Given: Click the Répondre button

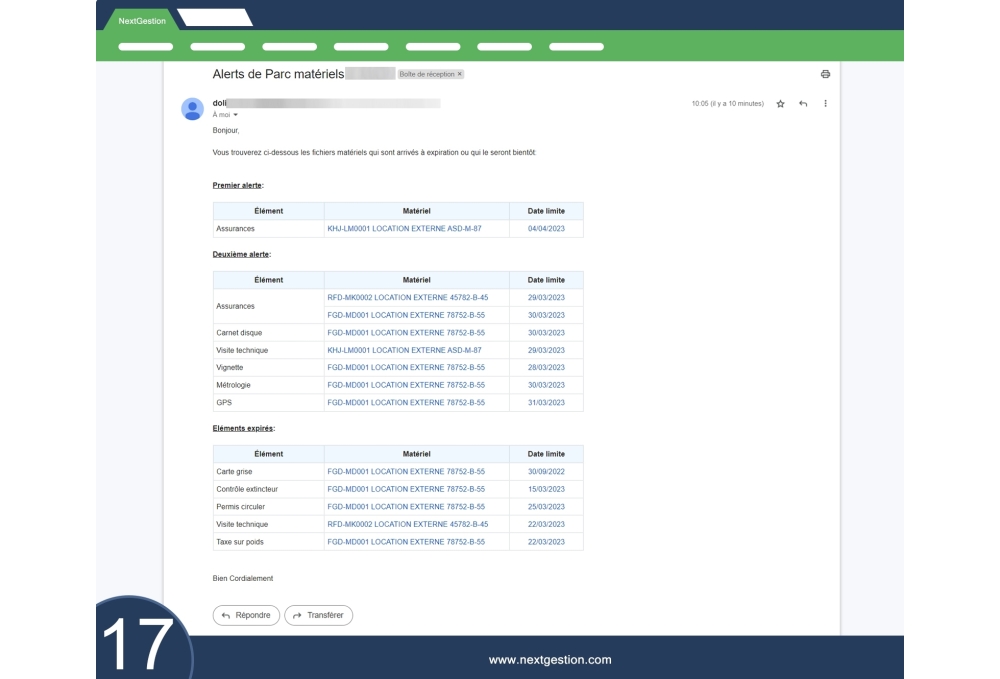Looking at the screenshot, I should pos(246,615).
